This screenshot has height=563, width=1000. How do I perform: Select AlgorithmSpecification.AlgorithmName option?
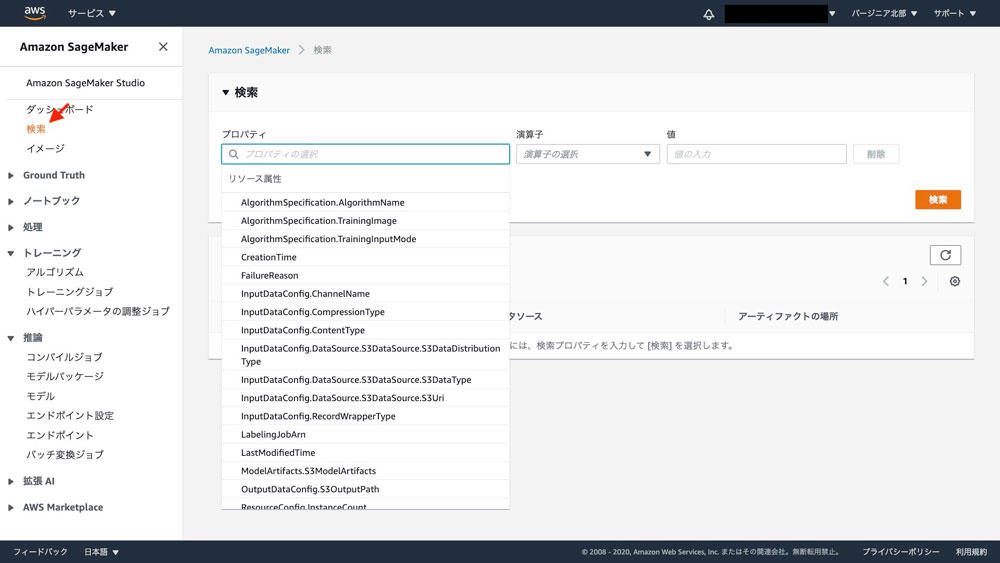pyautogui.click(x=365, y=202)
